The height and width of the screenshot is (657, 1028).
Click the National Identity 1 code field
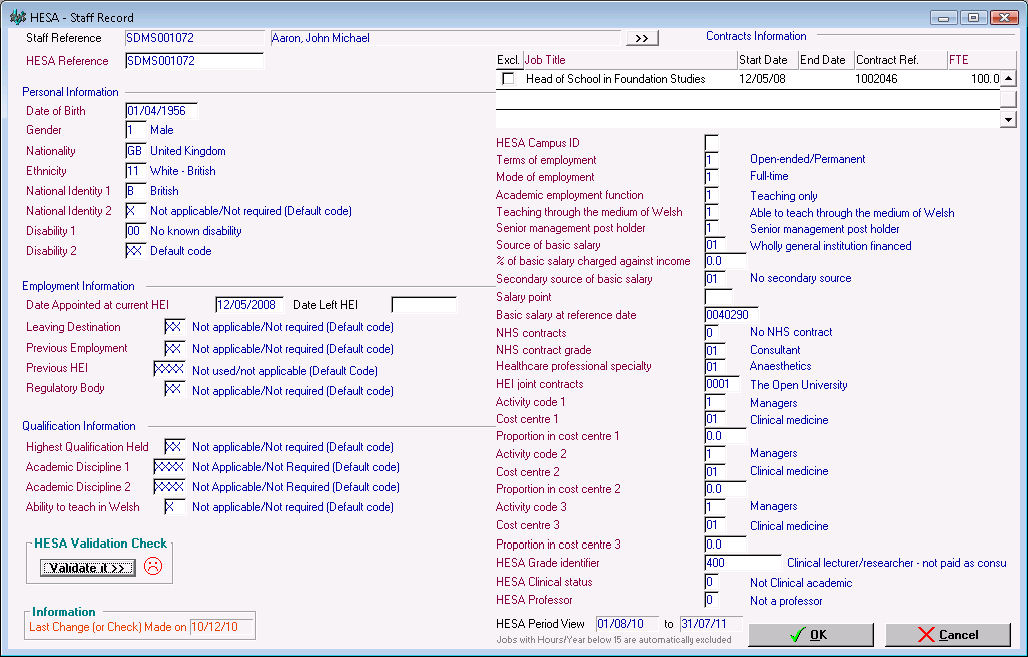tap(135, 191)
